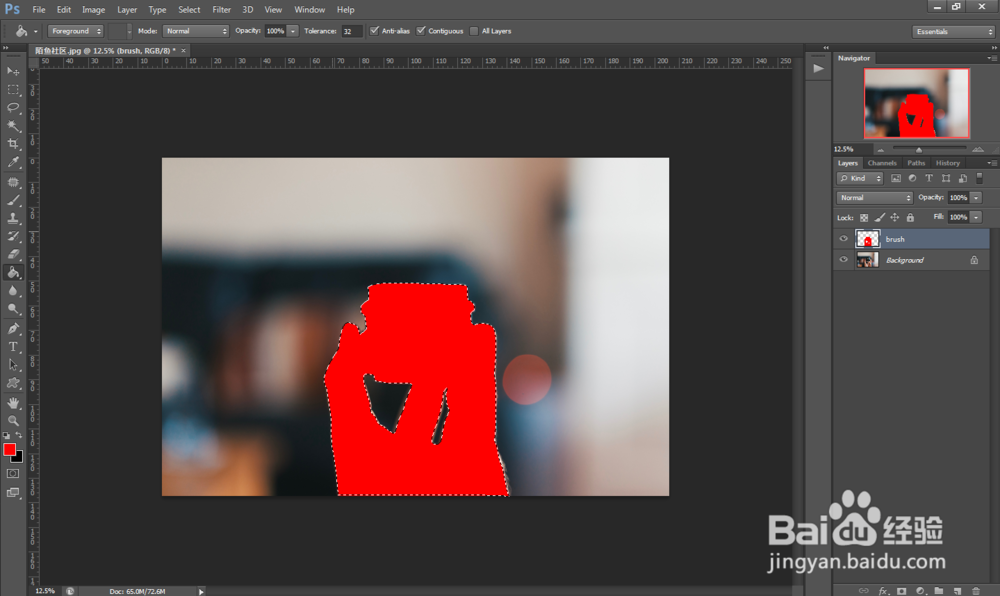Swap foreground and background colors
Image resolution: width=1000 pixels, height=596 pixels.
(19, 435)
